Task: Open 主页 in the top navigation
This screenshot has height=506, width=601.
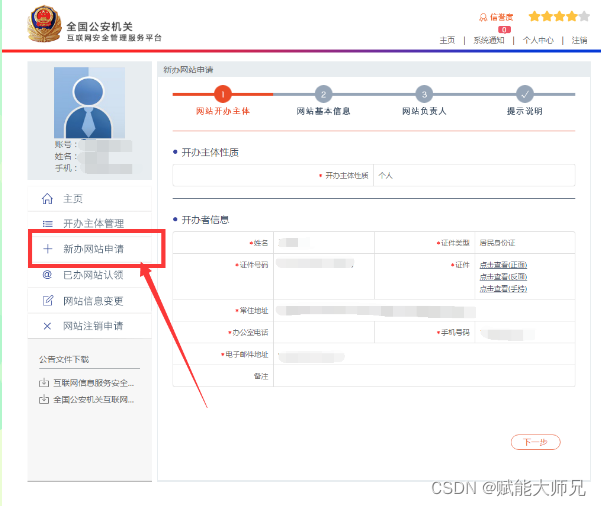Action: click(447, 40)
